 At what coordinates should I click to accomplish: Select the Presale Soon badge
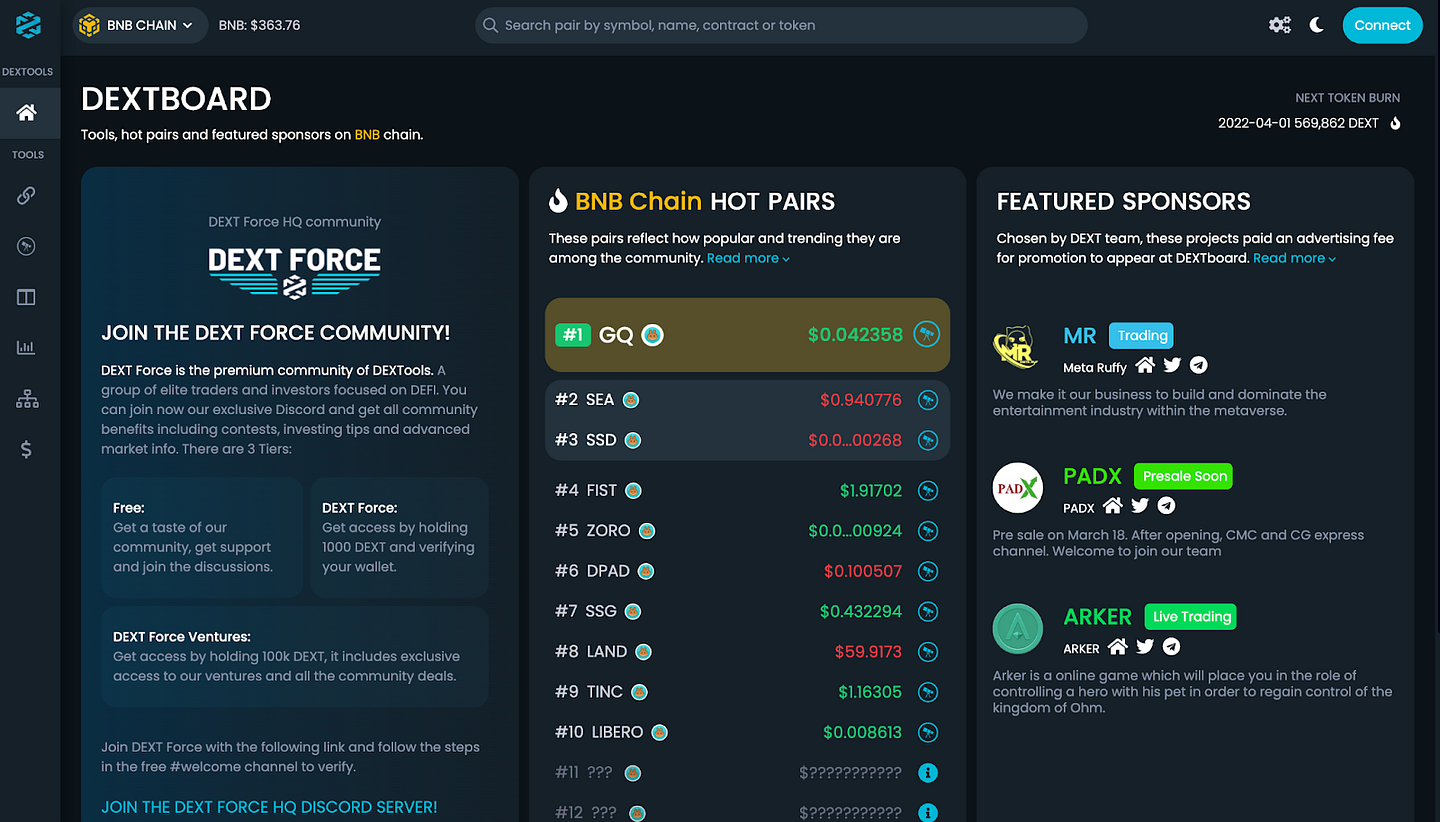pos(1185,476)
